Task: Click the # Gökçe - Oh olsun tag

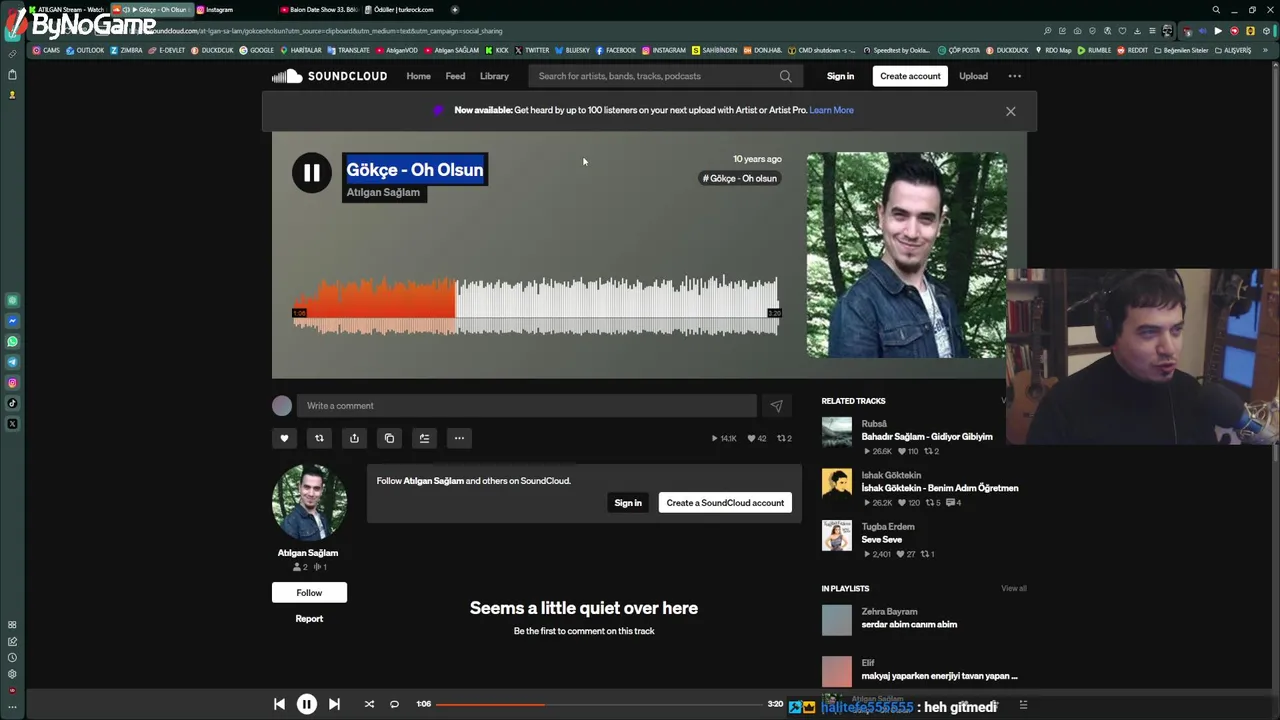Action: pos(739,178)
